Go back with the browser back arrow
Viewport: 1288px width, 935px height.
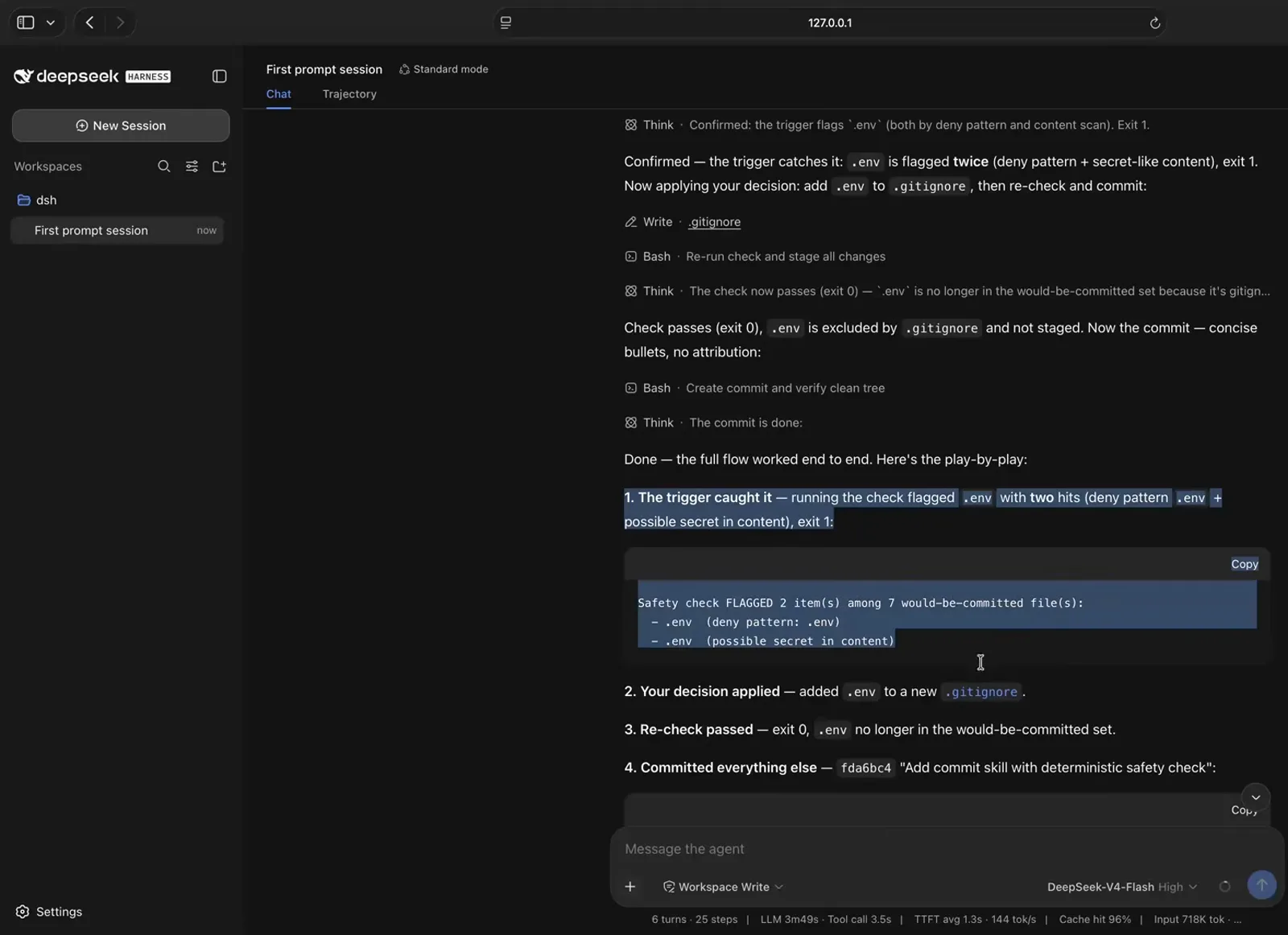pyautogui.click(x=90, y=23)
